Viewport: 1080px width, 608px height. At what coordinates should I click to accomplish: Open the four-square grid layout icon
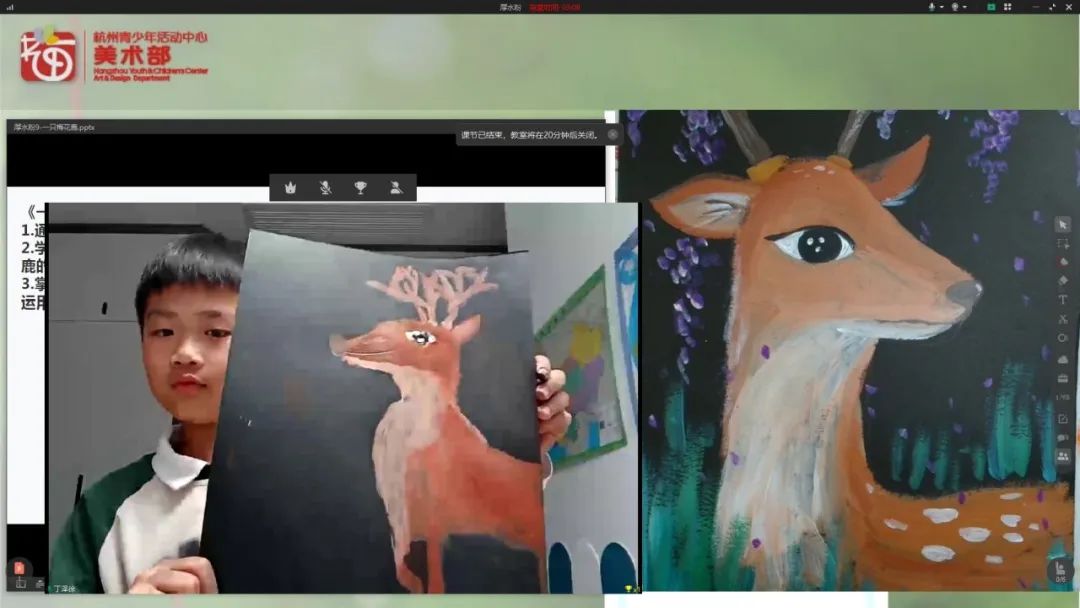point(1007,7)
